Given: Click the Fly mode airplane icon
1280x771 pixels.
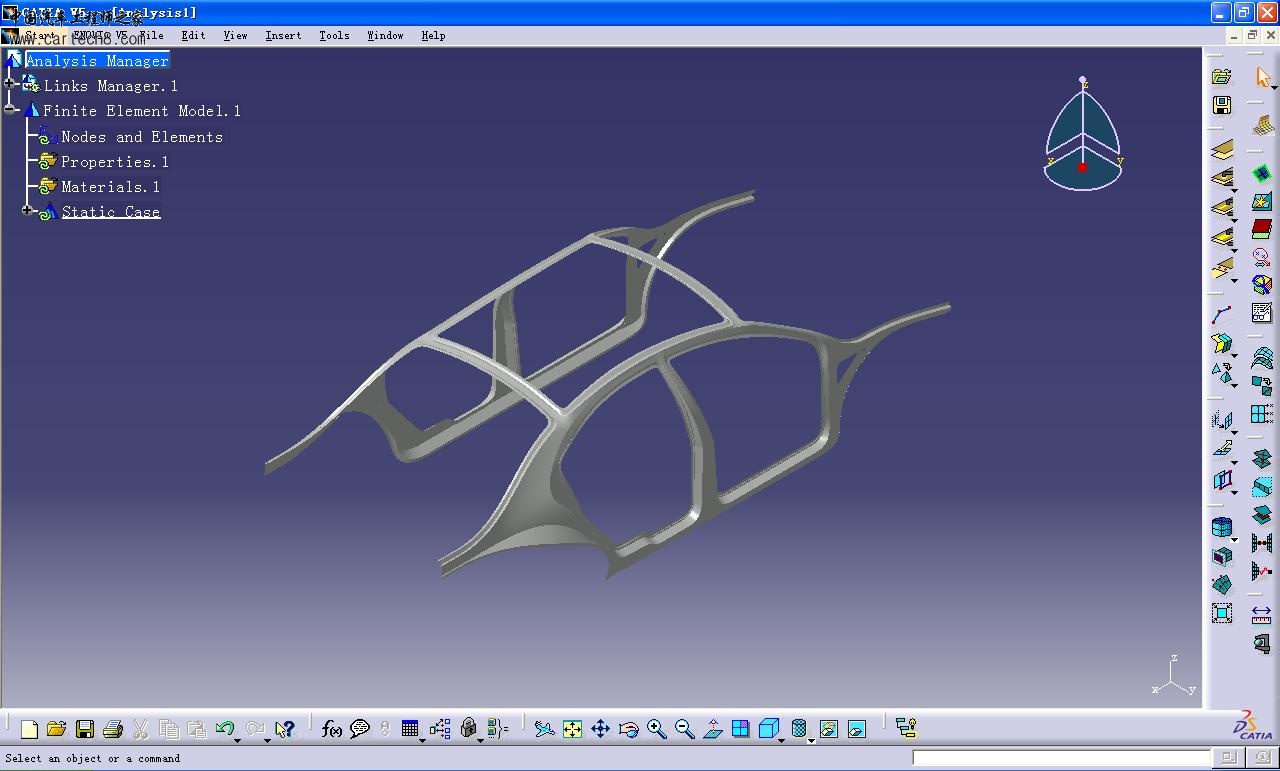Looking at the screenshot, I should click(543, 729).
